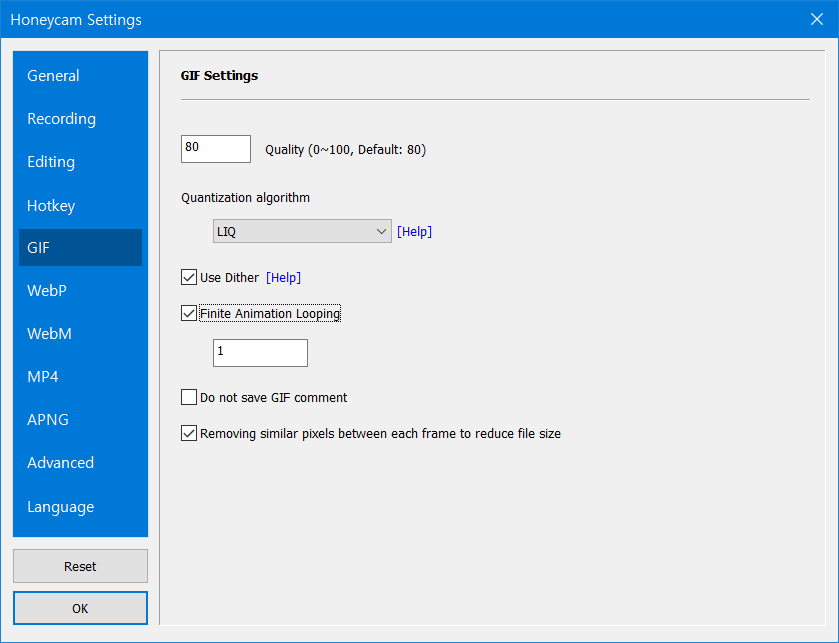
Task: Uncheck Finite Animation Looping
Action: (189, 313)
